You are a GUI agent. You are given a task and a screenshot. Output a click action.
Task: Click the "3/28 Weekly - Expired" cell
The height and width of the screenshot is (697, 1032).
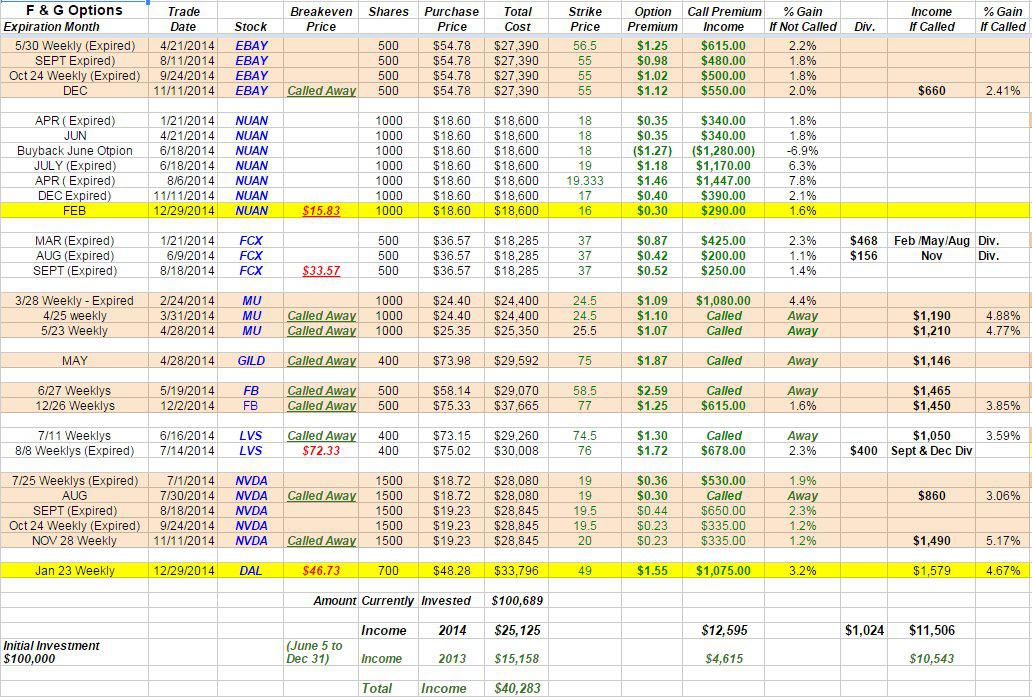click(74, 301)
